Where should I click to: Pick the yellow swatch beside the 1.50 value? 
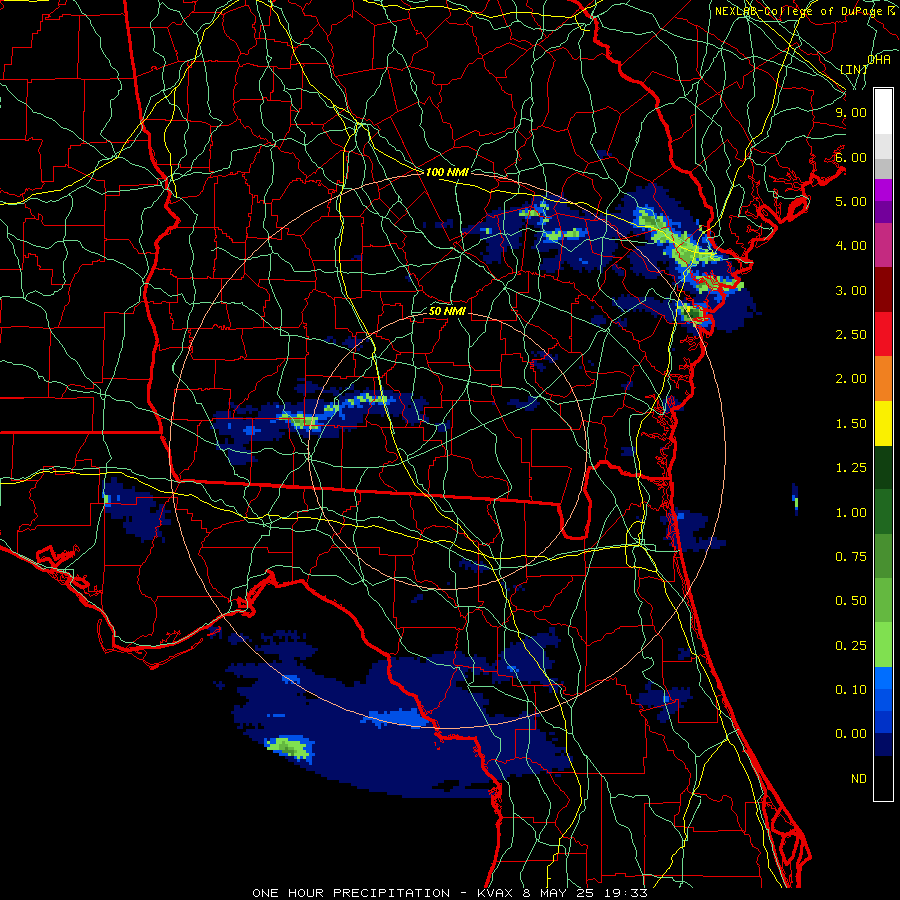[883, 423]
